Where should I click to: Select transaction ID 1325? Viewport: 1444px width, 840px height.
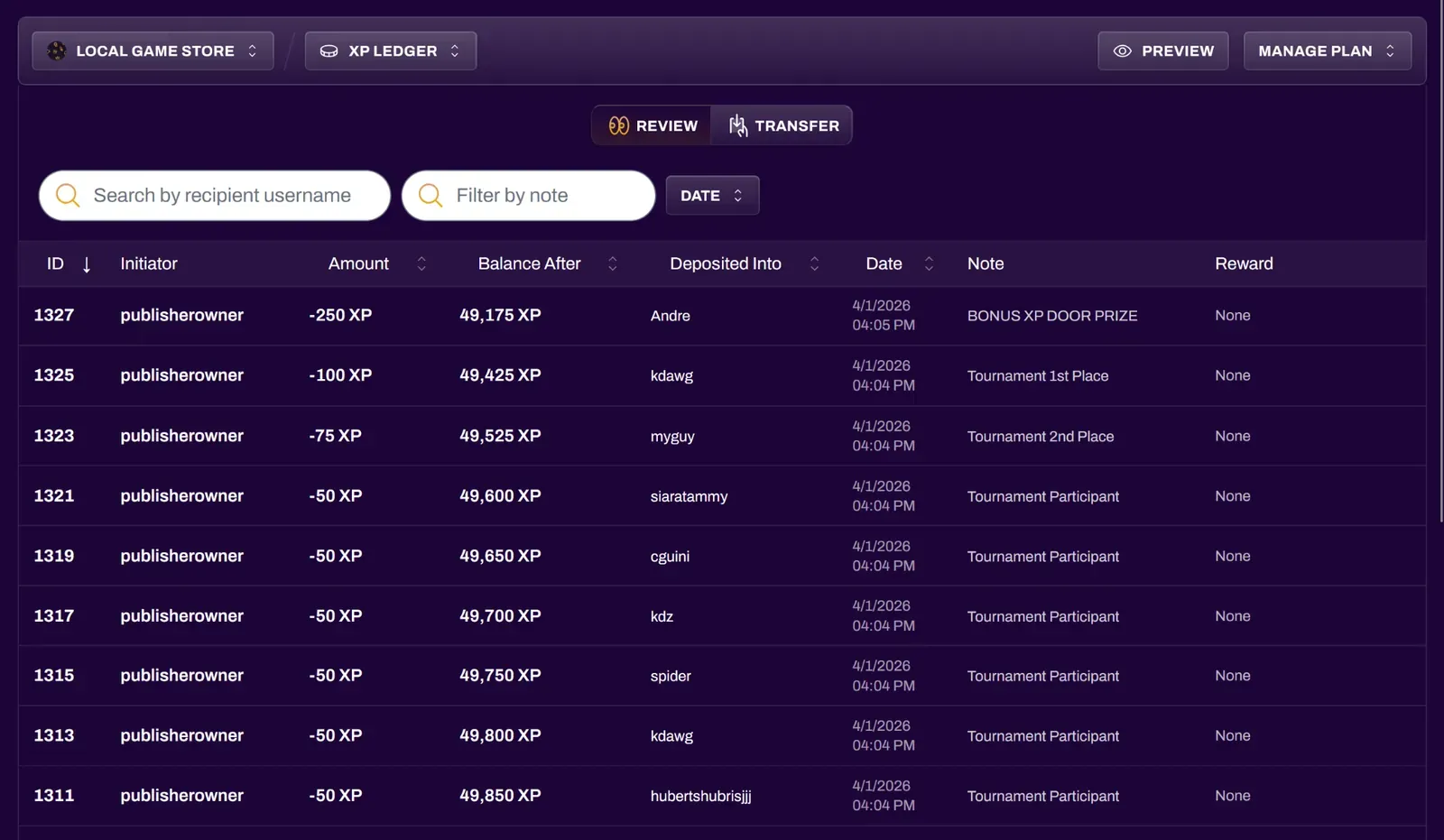coord(54,375)
